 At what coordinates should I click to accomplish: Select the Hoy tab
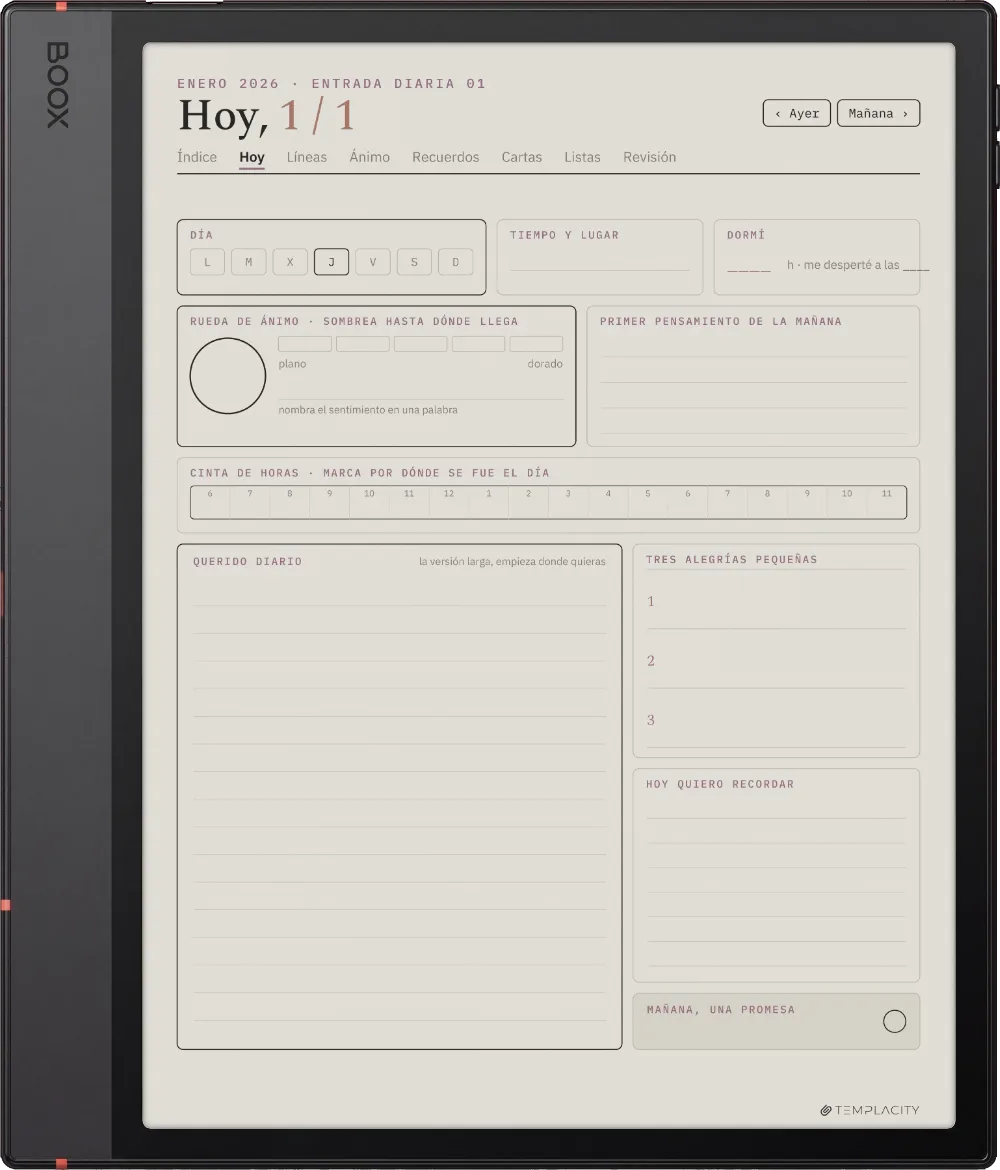251,157
